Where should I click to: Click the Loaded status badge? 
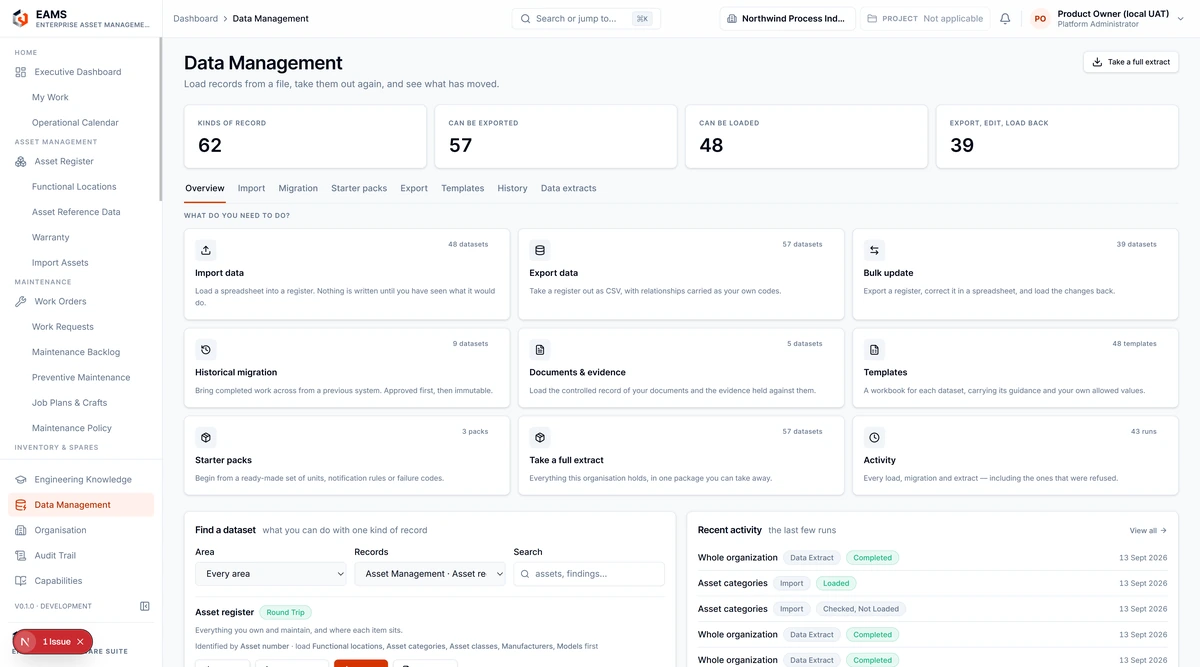click(836, 583)
